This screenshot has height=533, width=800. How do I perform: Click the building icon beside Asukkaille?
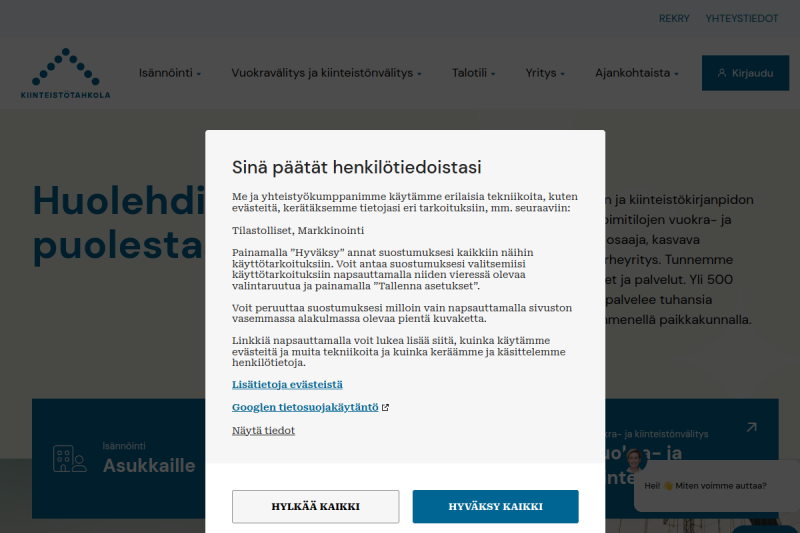click(x=69, y=459)
